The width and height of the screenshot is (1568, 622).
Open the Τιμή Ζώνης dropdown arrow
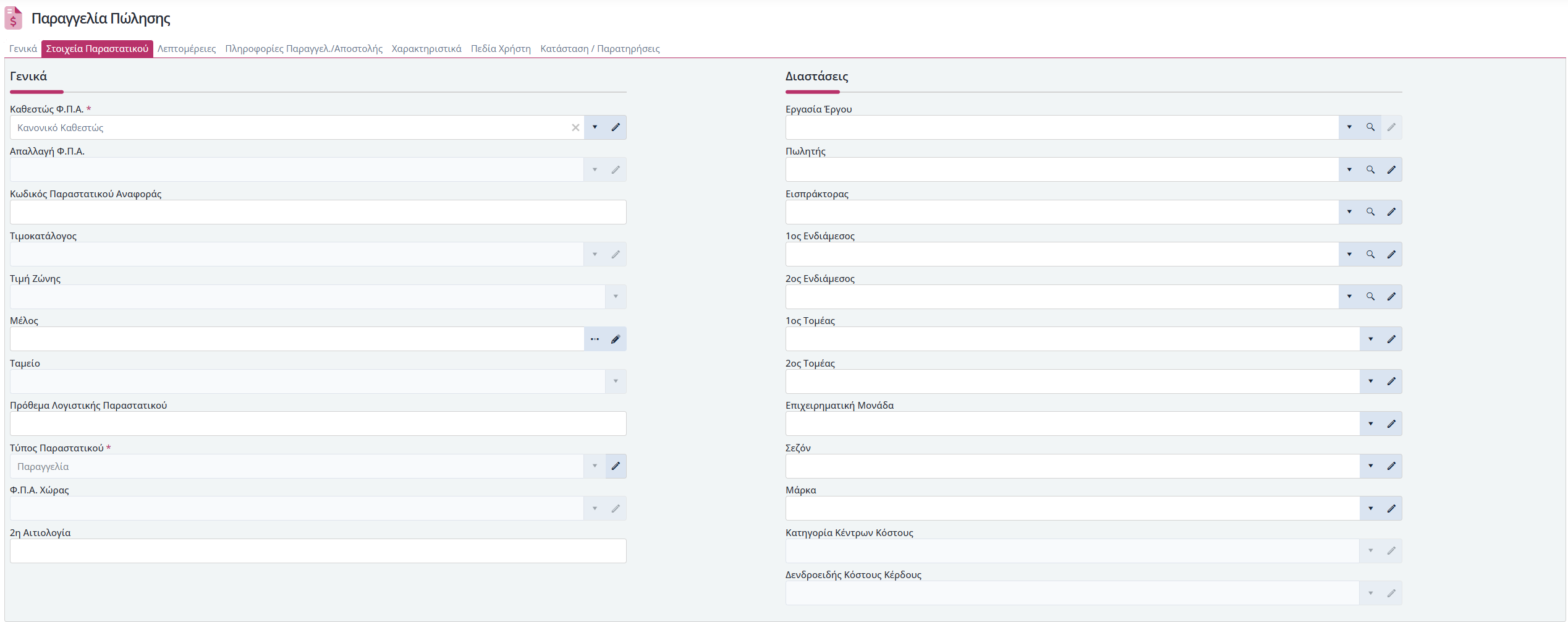coord(616,297)
